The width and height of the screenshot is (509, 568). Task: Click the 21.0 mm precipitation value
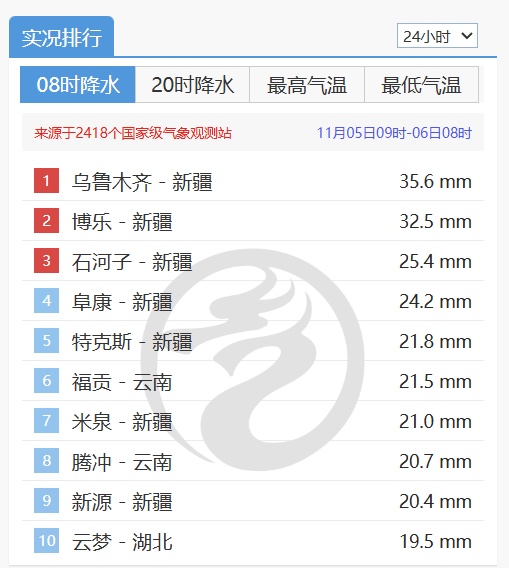pos(435,421)
